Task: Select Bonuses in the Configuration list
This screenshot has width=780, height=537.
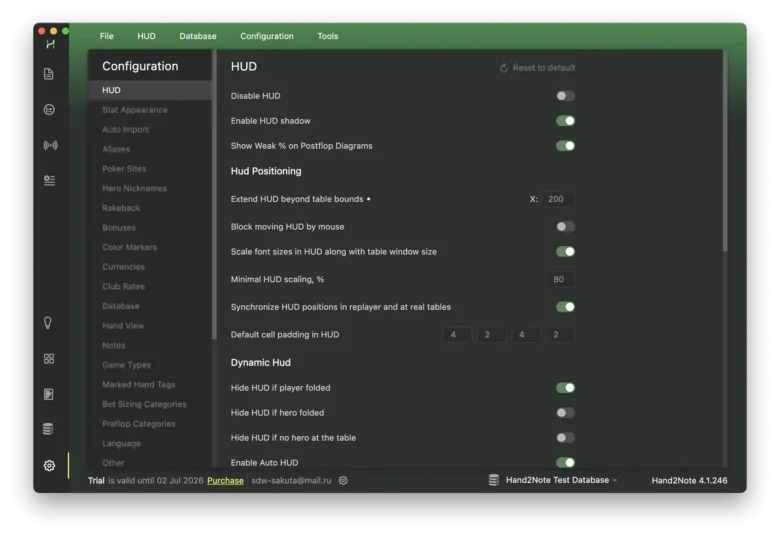Action: pos(150,228)
